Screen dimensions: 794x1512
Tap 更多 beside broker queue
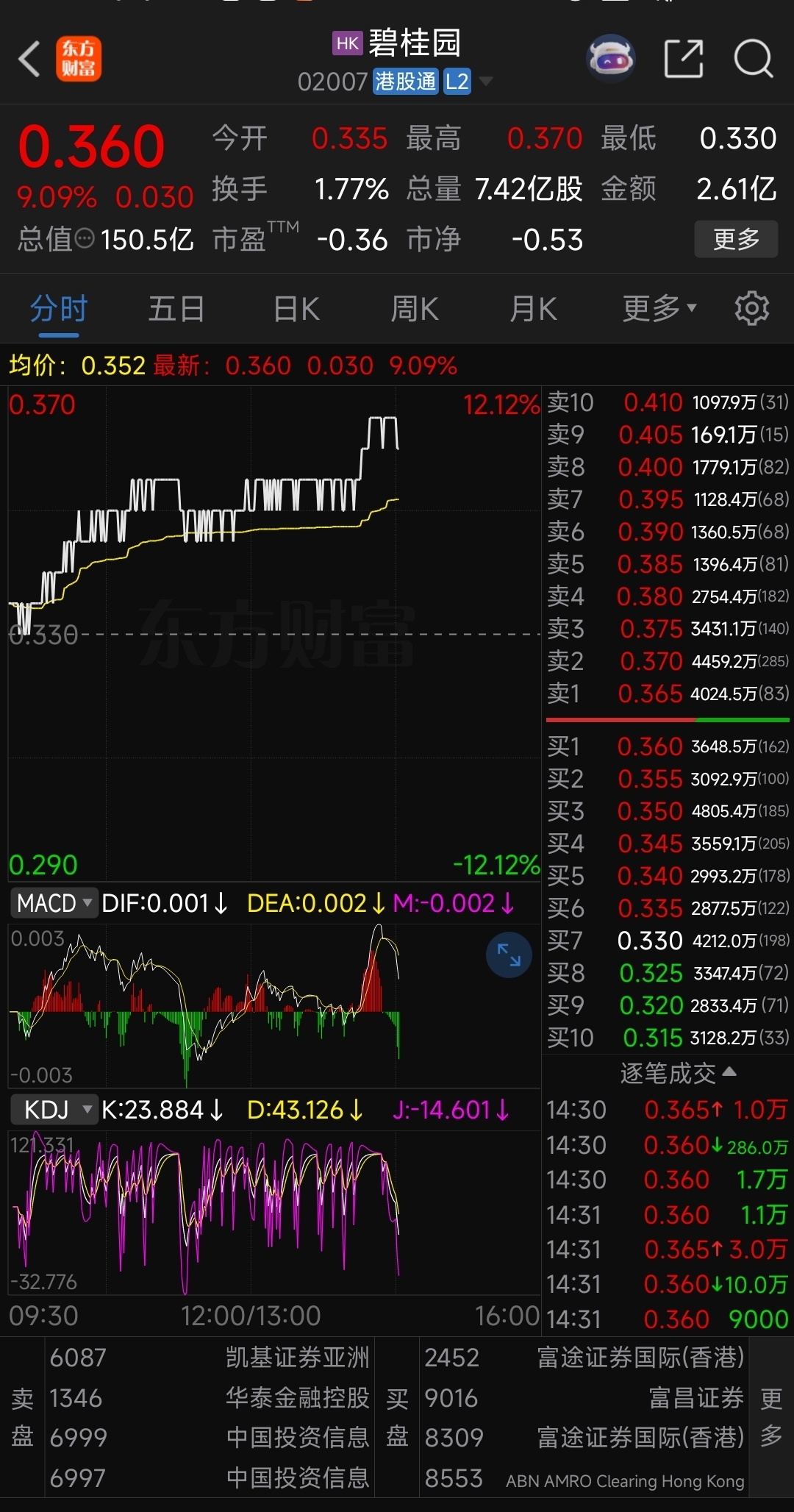[x=771, y=1417]
